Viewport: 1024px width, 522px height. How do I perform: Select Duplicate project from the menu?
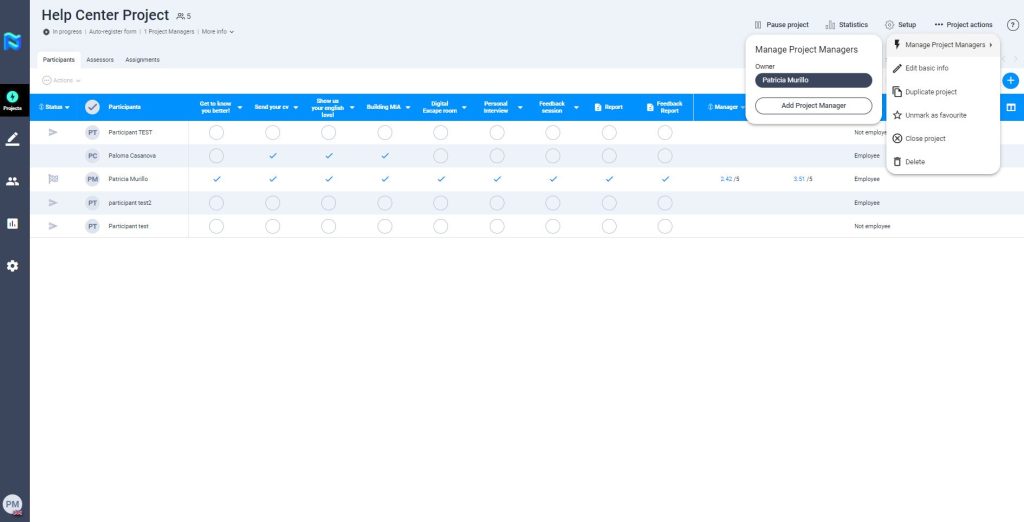[930, 92]
